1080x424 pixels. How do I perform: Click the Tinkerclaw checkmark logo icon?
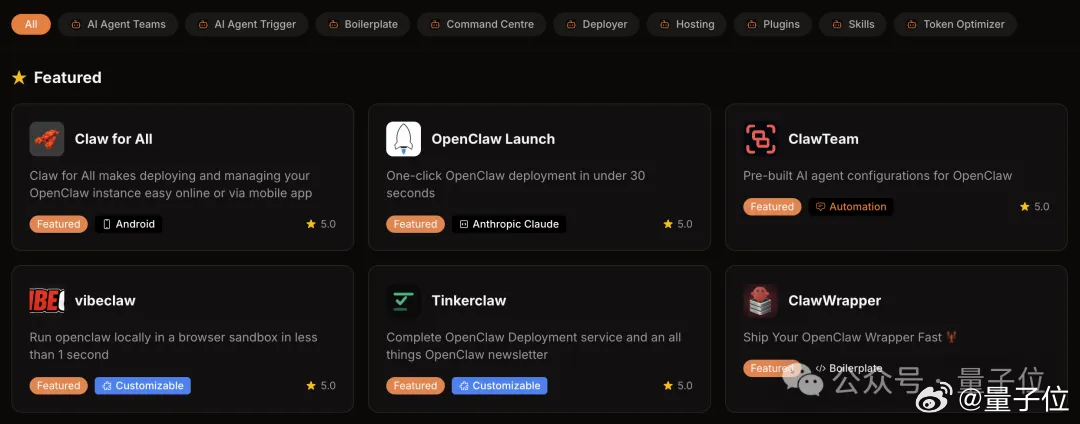(404, 301)
